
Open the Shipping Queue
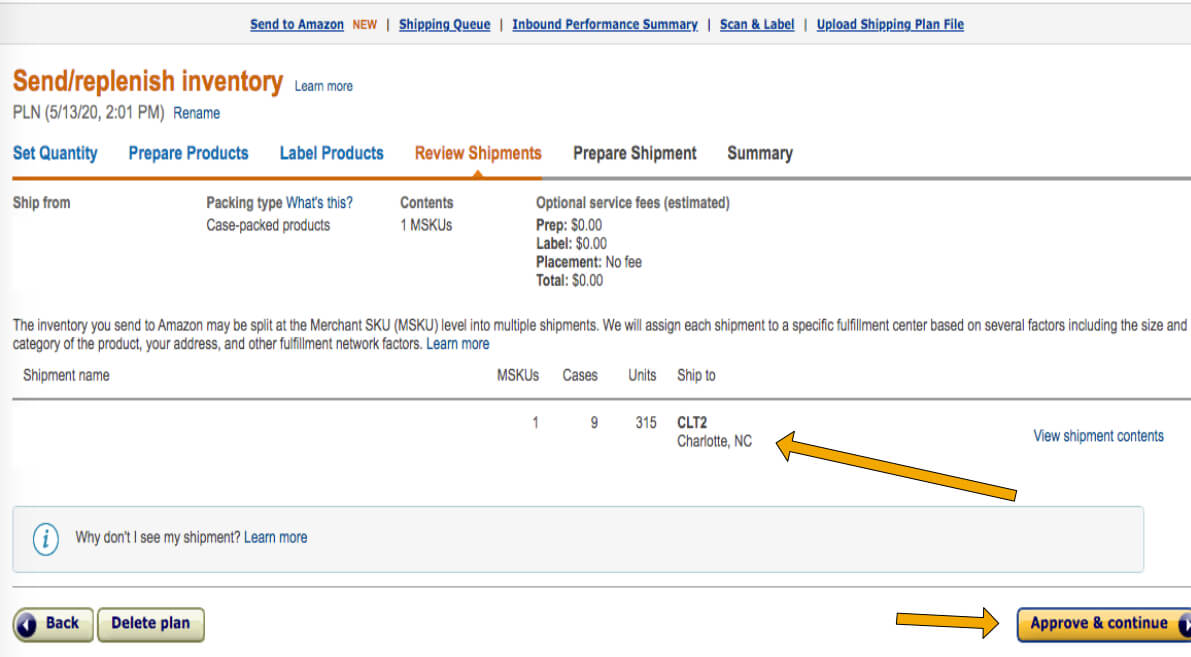(x=444, y=24)
